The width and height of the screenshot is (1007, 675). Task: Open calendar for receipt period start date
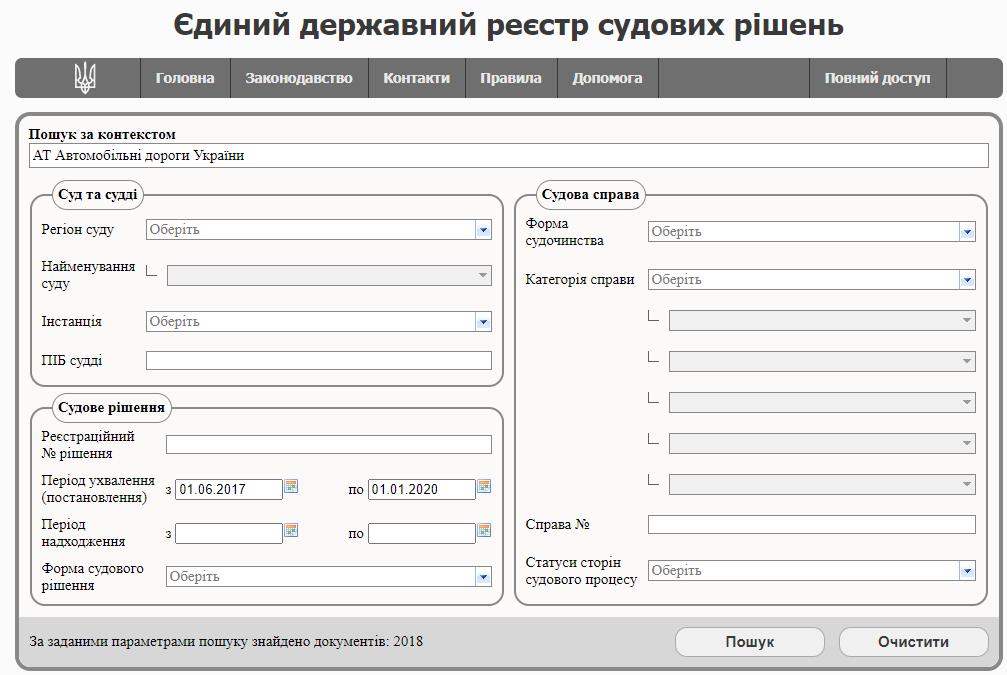click(291, 531)
